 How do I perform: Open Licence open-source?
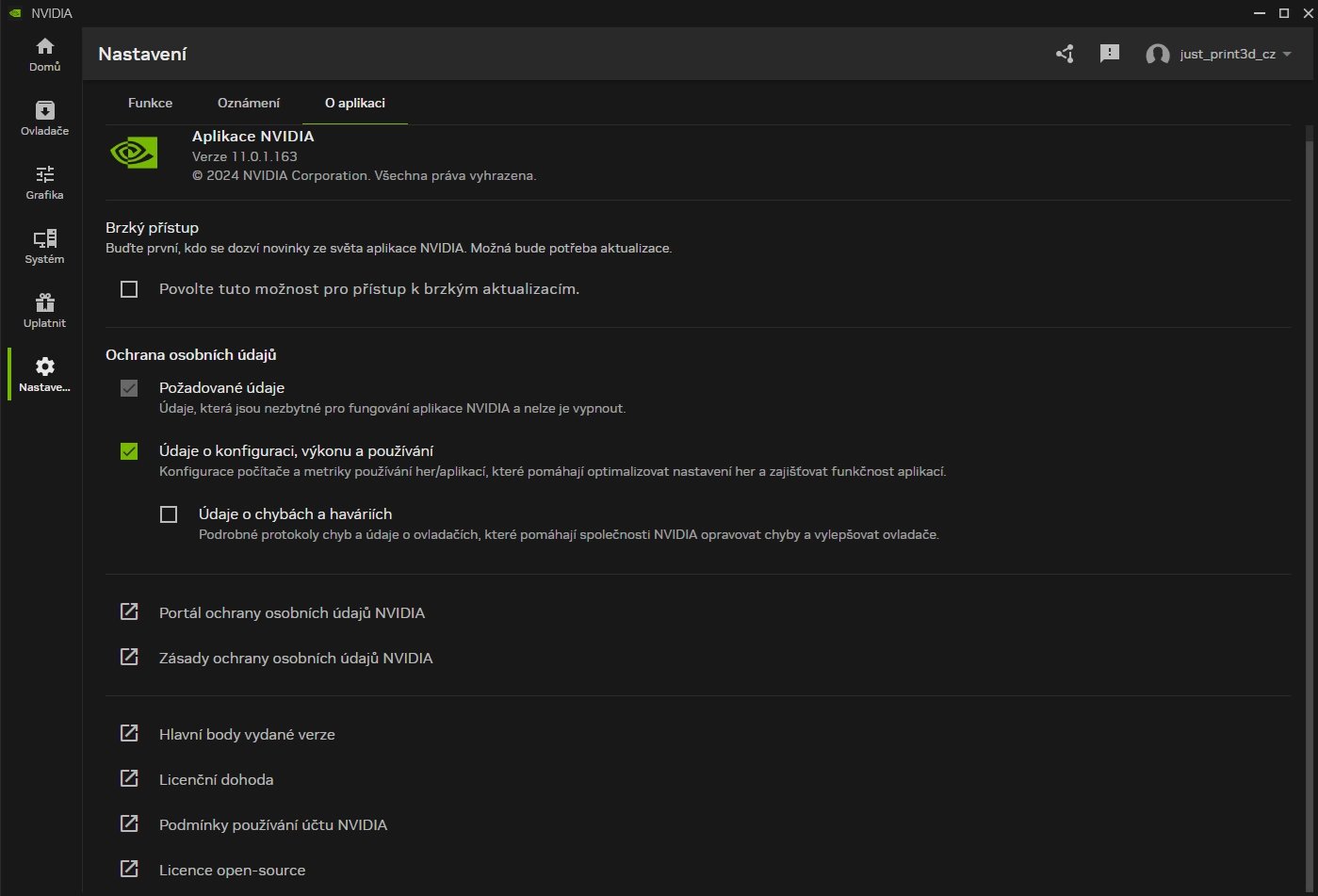pos(232,870)
